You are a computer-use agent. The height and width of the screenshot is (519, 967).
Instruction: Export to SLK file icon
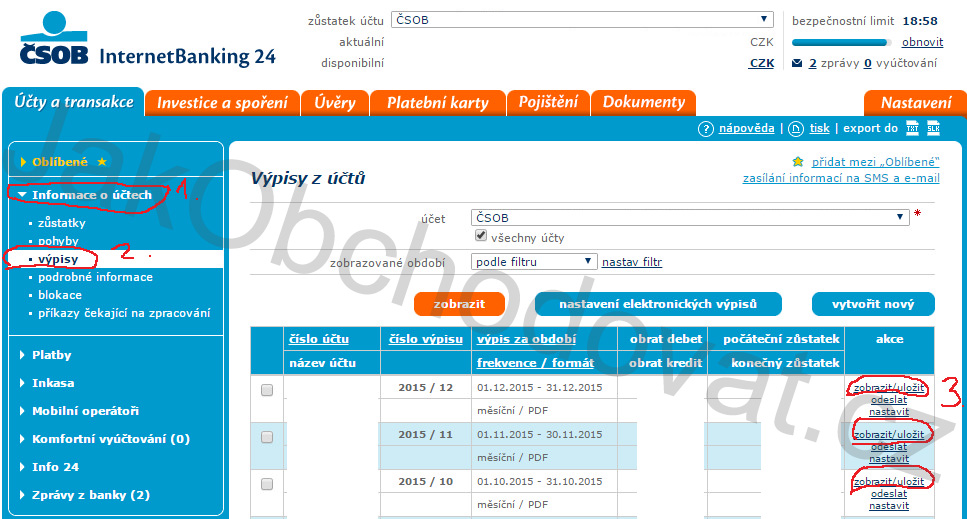pyautogui.click(x=933, y=128)
